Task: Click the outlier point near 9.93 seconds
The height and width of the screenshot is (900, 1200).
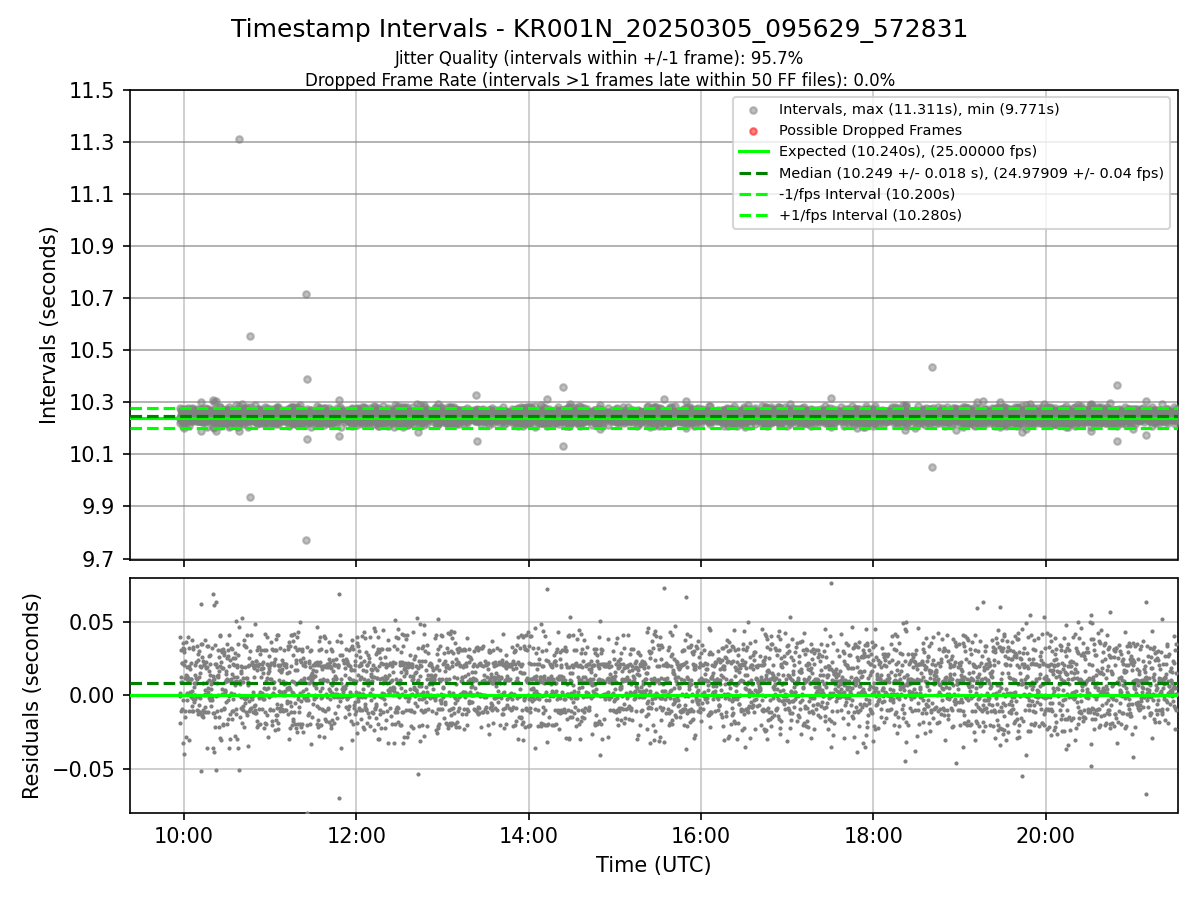Action: (250, 497)
